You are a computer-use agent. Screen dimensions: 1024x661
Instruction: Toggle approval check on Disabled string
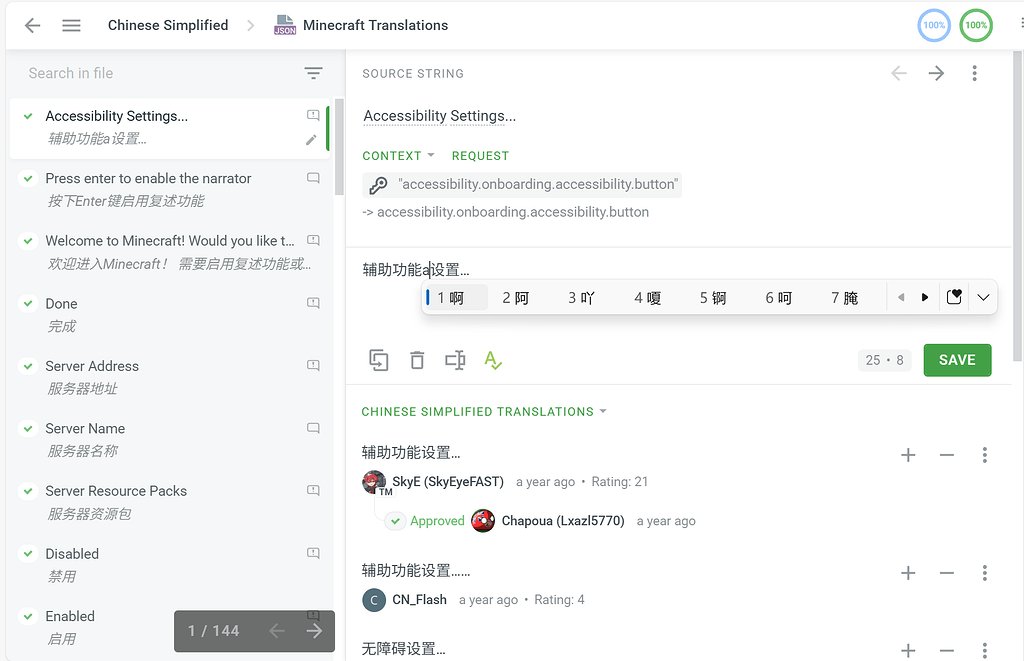(x=28, y=554)
